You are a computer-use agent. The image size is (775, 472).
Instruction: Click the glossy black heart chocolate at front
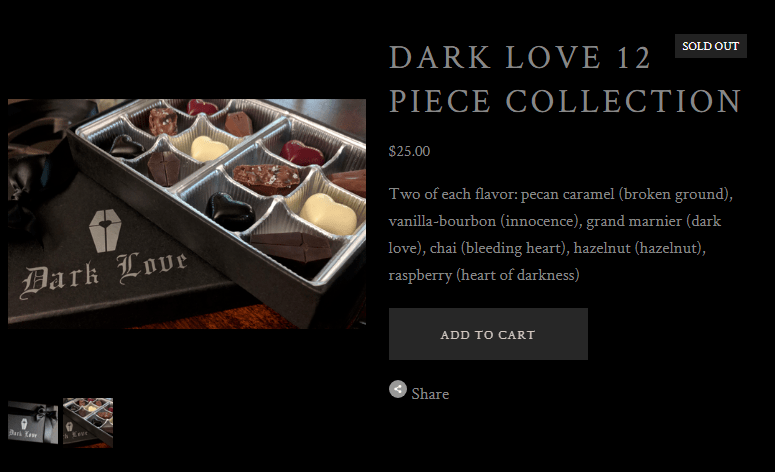(x=230, y=211)
